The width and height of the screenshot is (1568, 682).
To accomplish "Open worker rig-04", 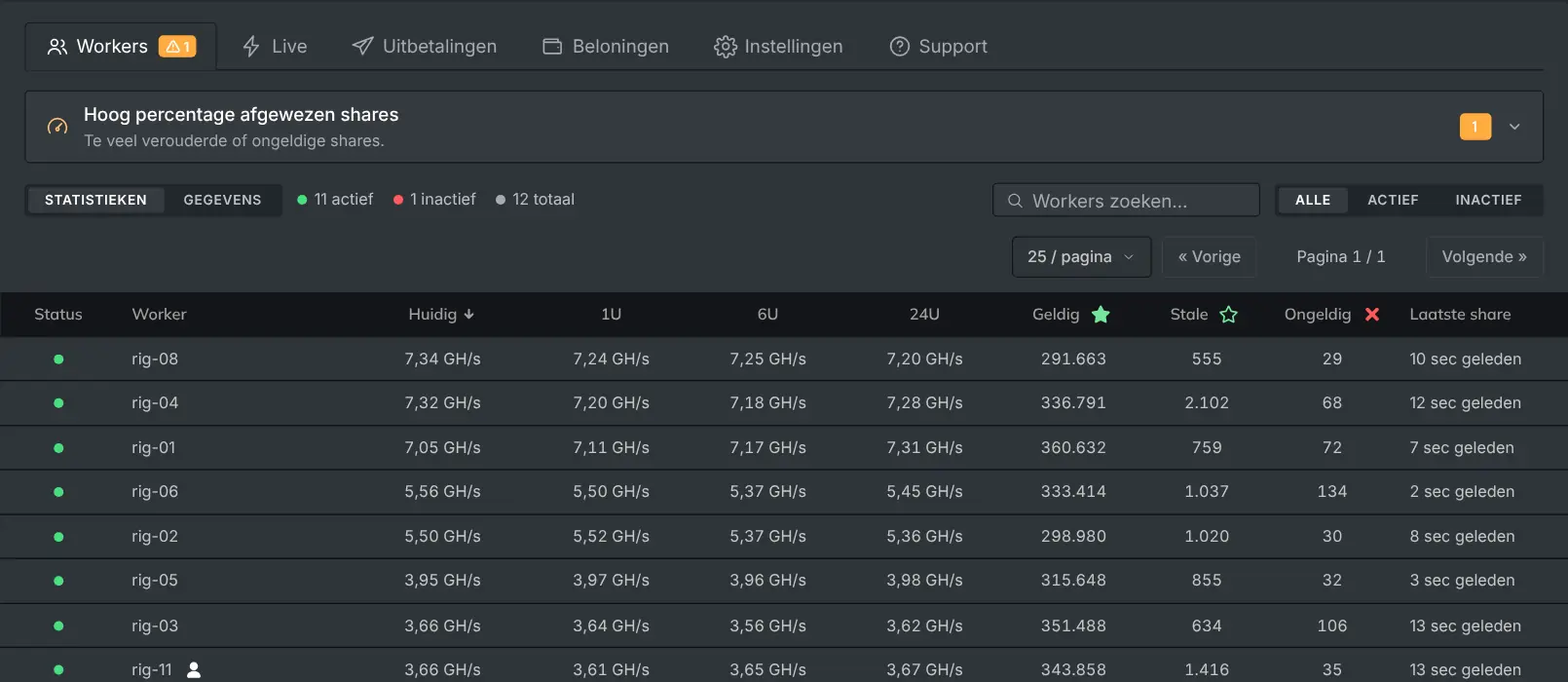I will coord(155,403).
